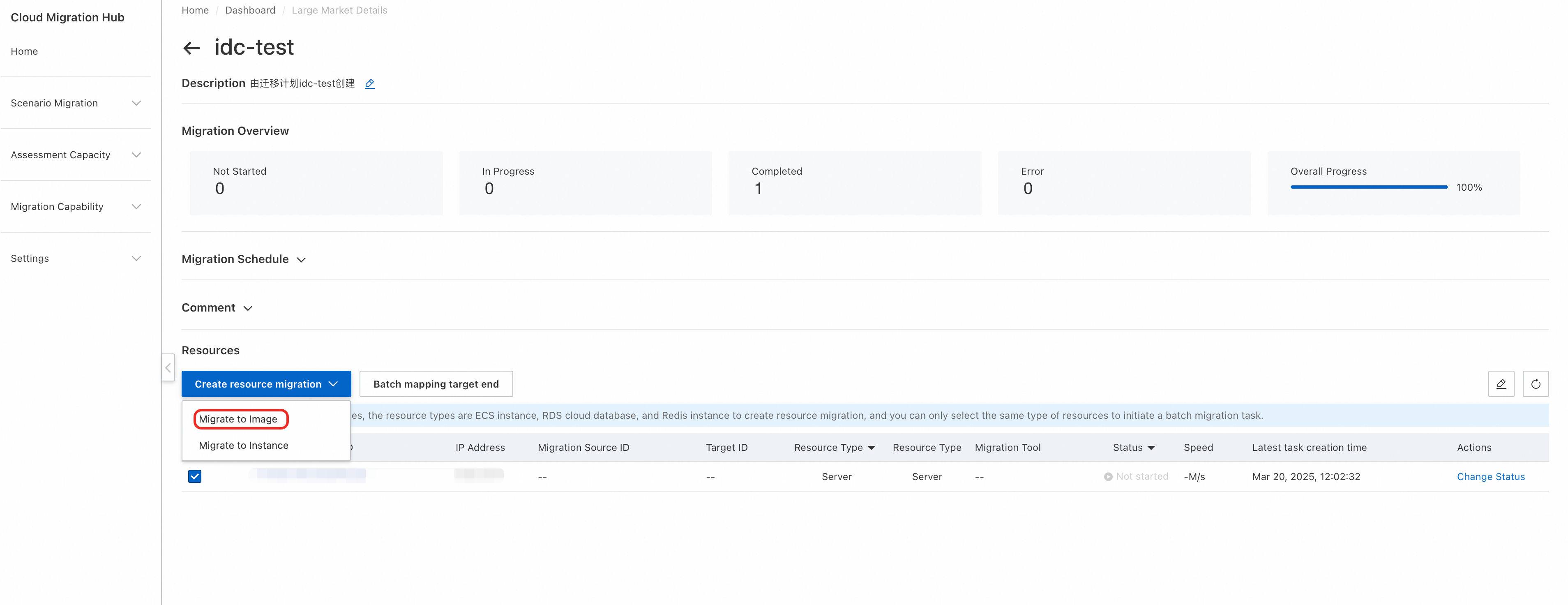Click the Resource Type filter arrow
Viewport: 1568px width, 605px height.
871,448
